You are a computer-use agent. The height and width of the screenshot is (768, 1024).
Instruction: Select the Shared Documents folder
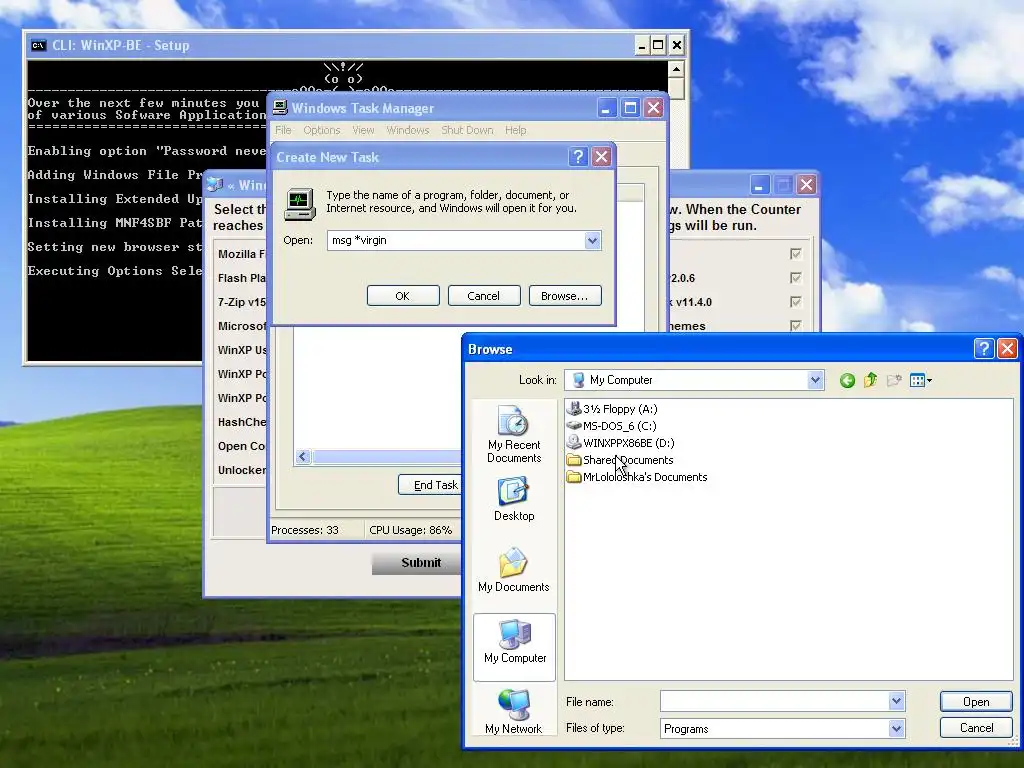(x=620, y=460)
